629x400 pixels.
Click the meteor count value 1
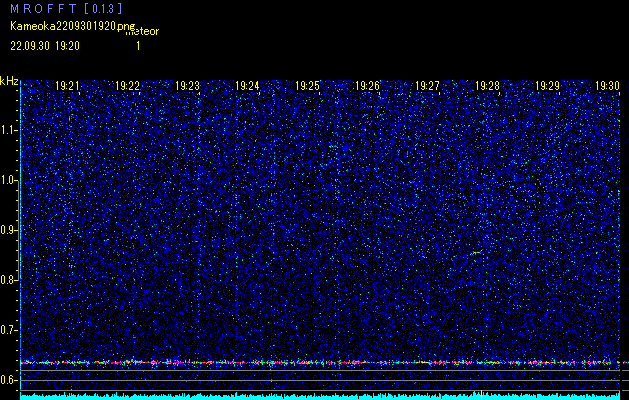tap(138, 46)
